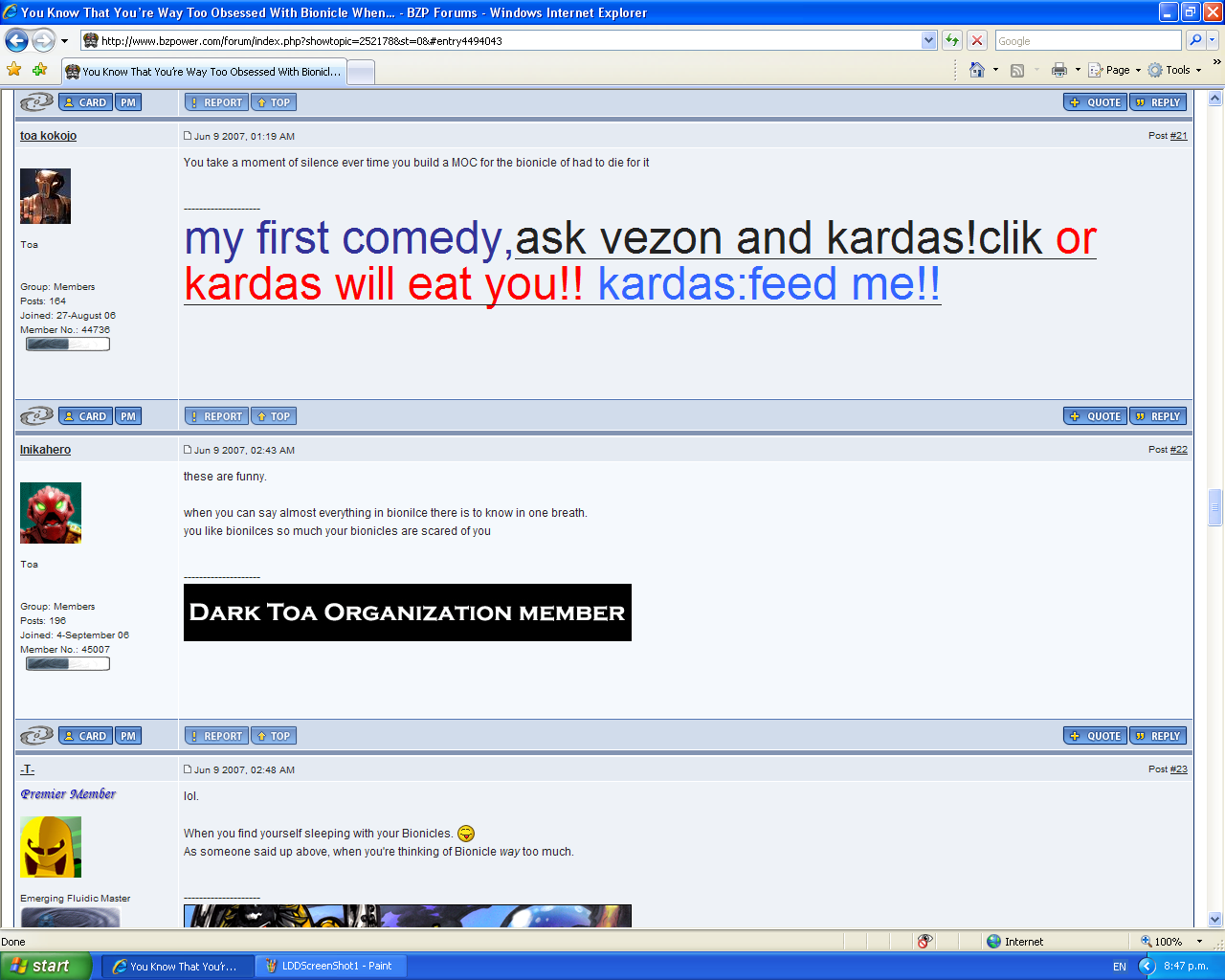Select the "You Know That You're Way Too Obsessed" tab
This screenshot has height=980, width=1225.
[203, 72]
